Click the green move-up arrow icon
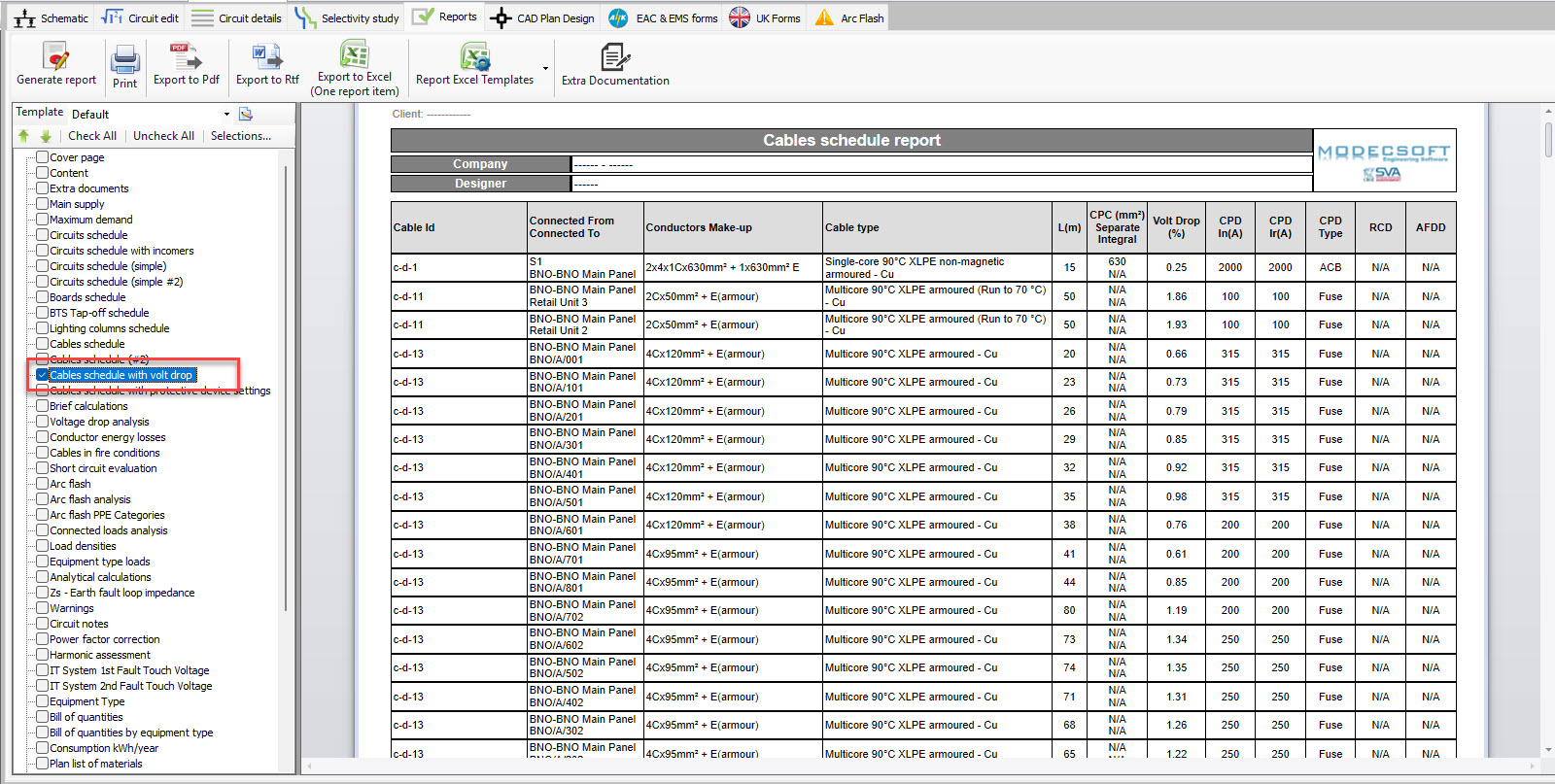The height and width of the screenshot is (784, 1555). click(x=23, y=136)
